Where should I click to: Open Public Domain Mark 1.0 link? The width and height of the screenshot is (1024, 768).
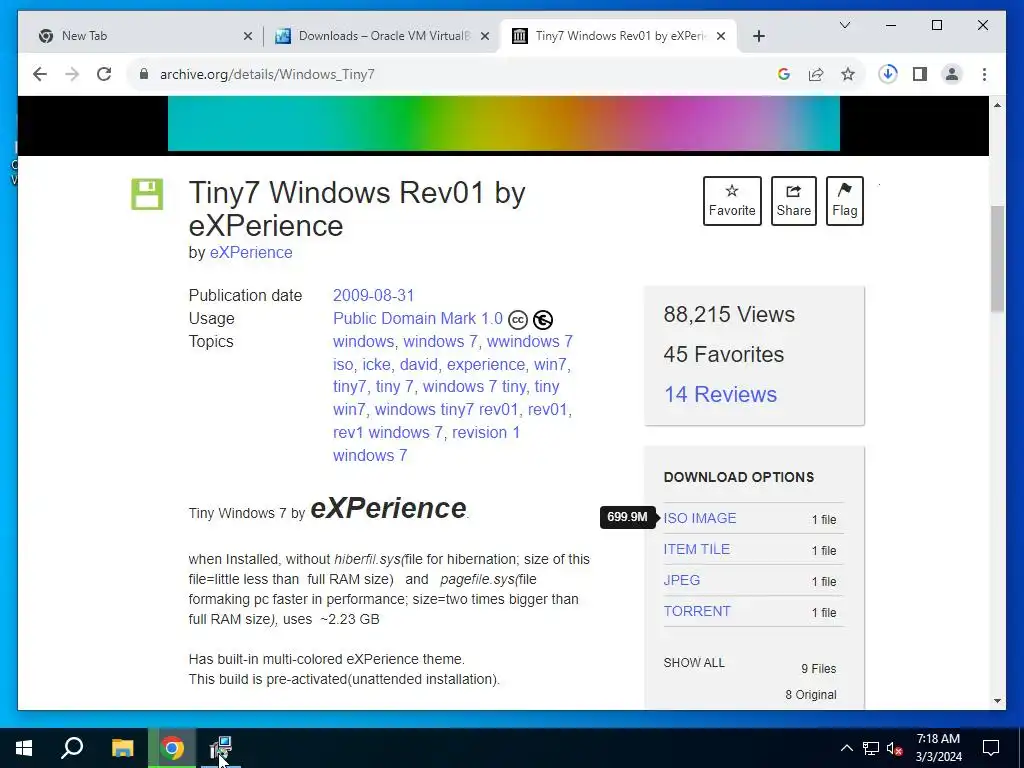[x=418, y=319]
